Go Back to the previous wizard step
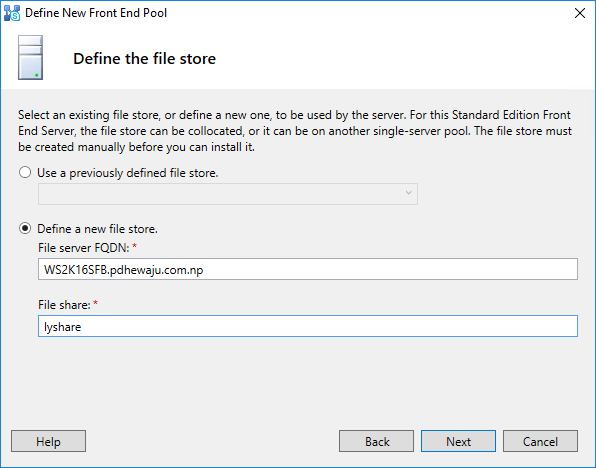 click(376, 441)
